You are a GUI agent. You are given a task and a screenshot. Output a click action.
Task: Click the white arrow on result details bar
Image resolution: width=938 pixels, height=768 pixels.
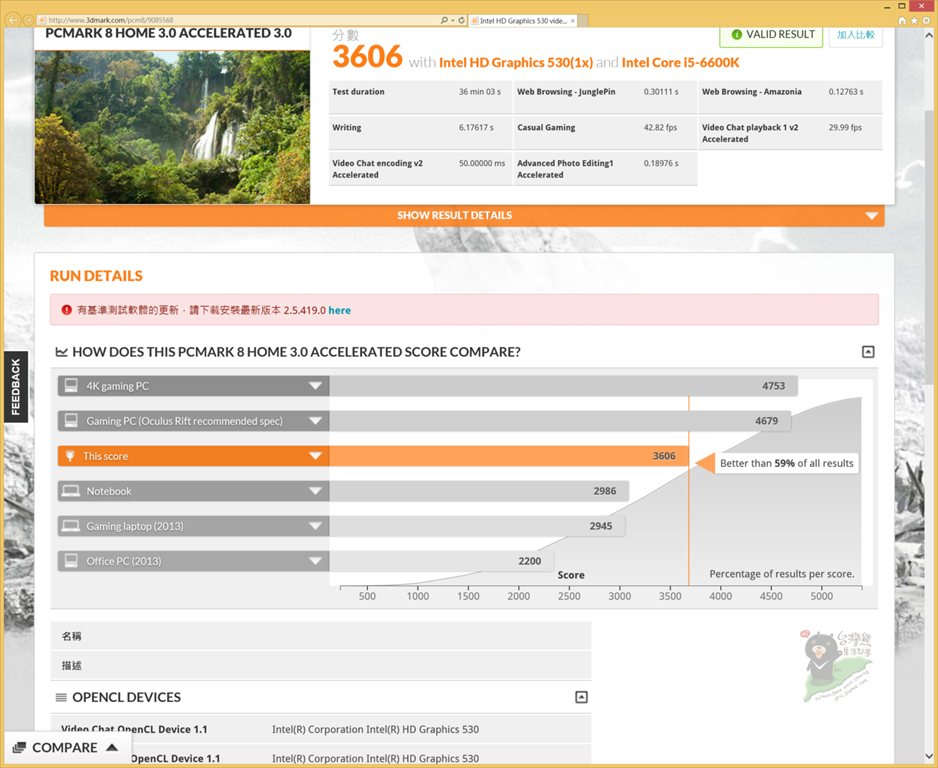click(872, 216)
